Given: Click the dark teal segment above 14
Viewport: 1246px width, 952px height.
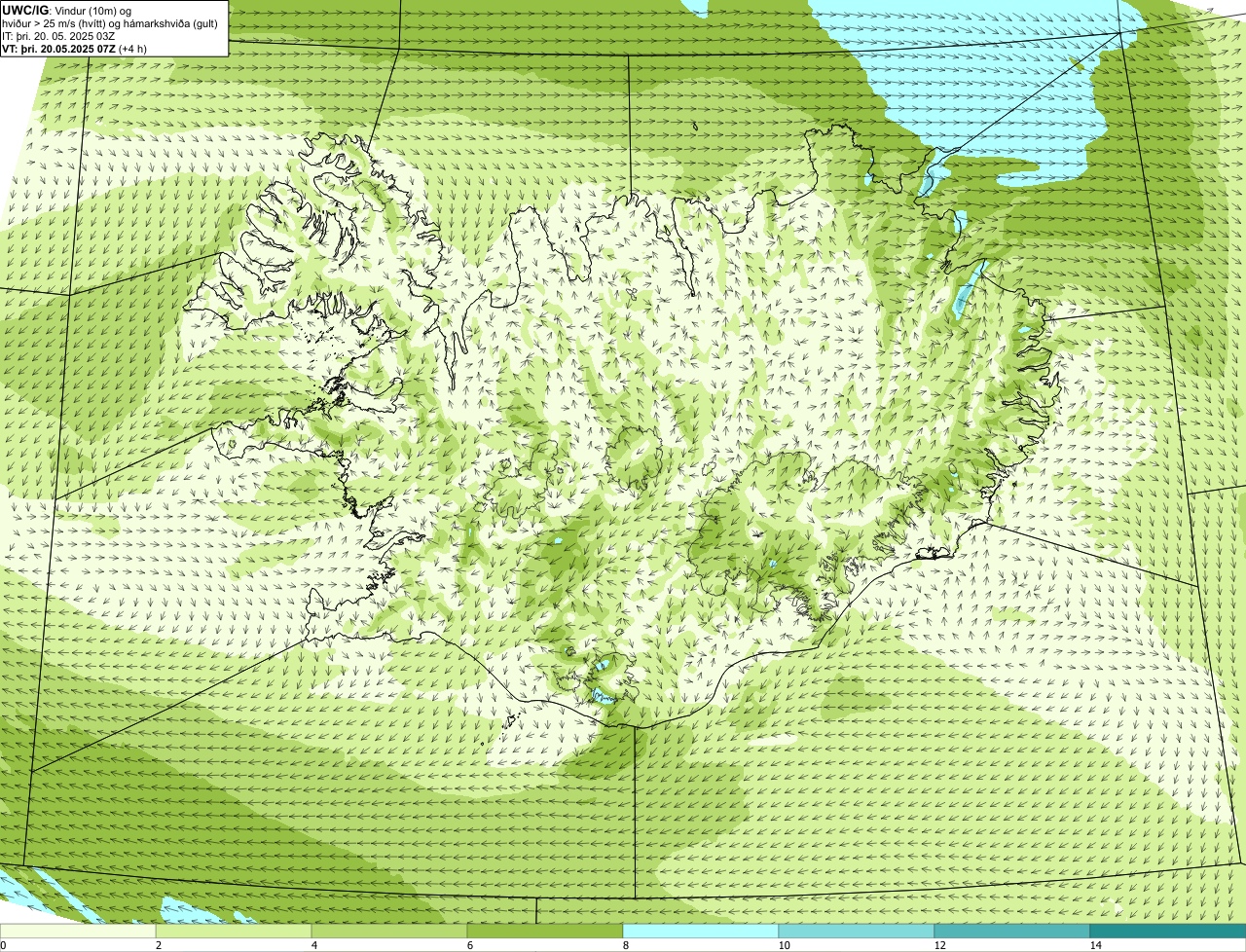Looking at the screenshot, I should tap(1168, 931).
